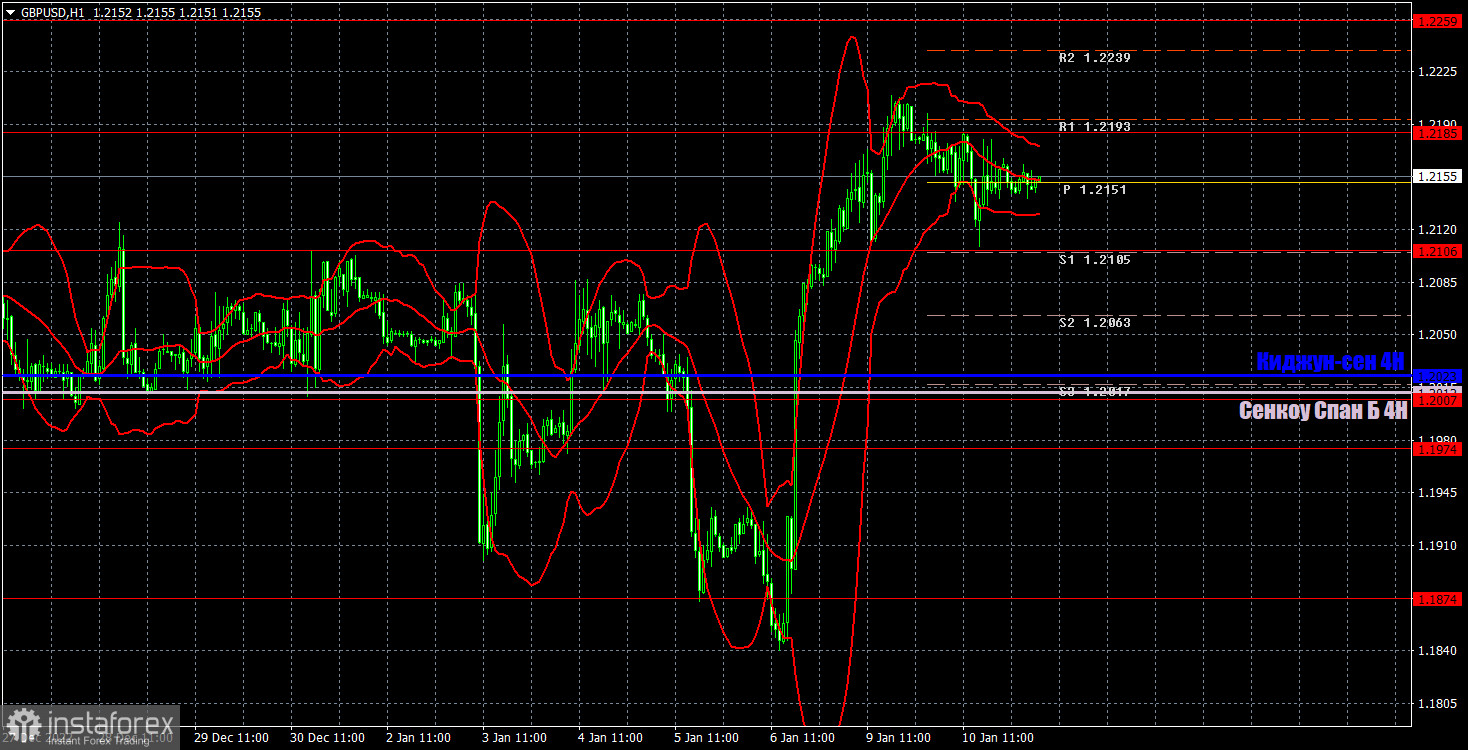Screen dimensions: 1468x750
Task: Click the 1.2050 price axis value
Action: pos(1437,335)
